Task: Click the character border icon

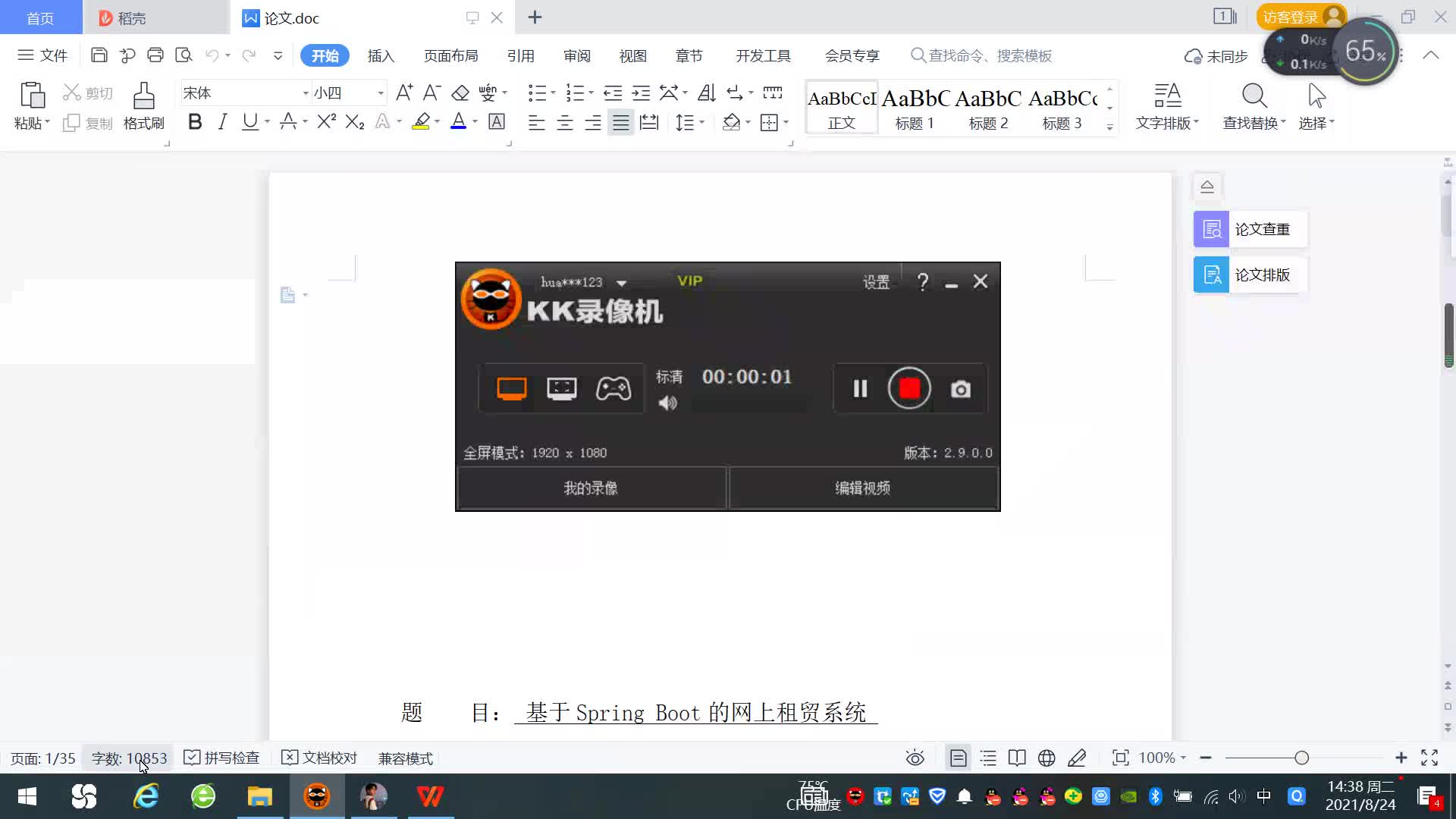Action: (x=497, y=121)
